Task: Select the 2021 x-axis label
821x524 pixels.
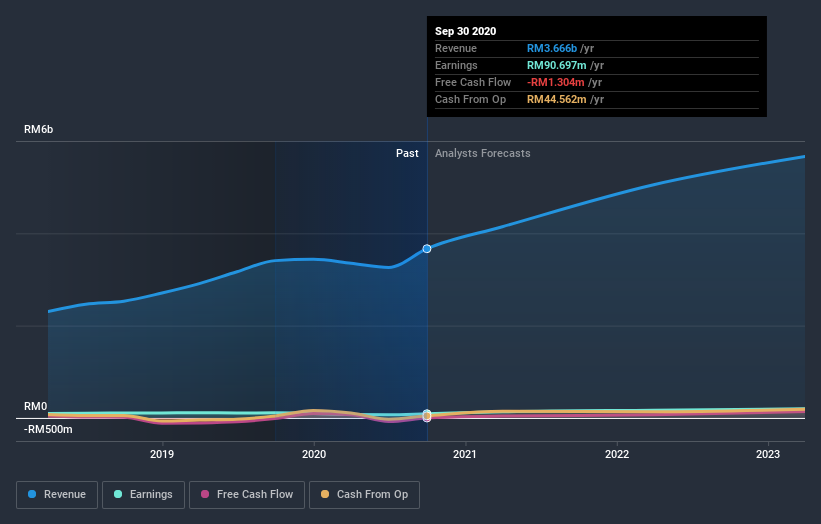Action: 465,454
